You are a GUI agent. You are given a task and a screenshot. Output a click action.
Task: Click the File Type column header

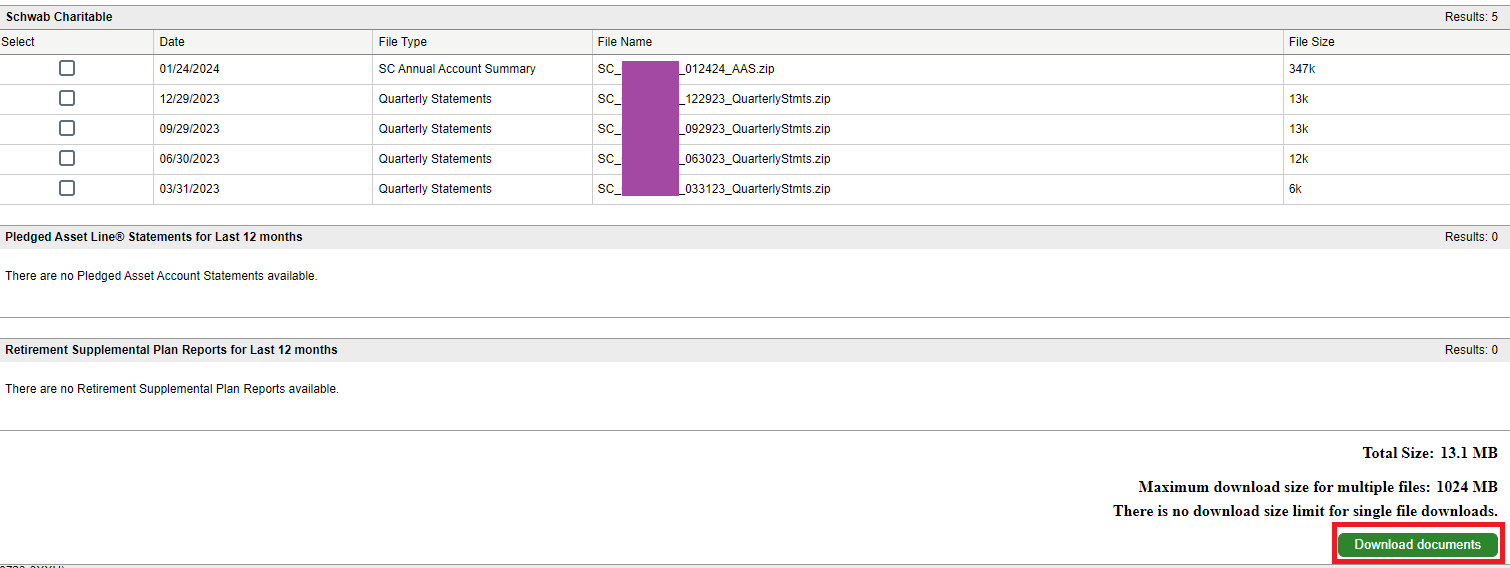click(402, 42)
